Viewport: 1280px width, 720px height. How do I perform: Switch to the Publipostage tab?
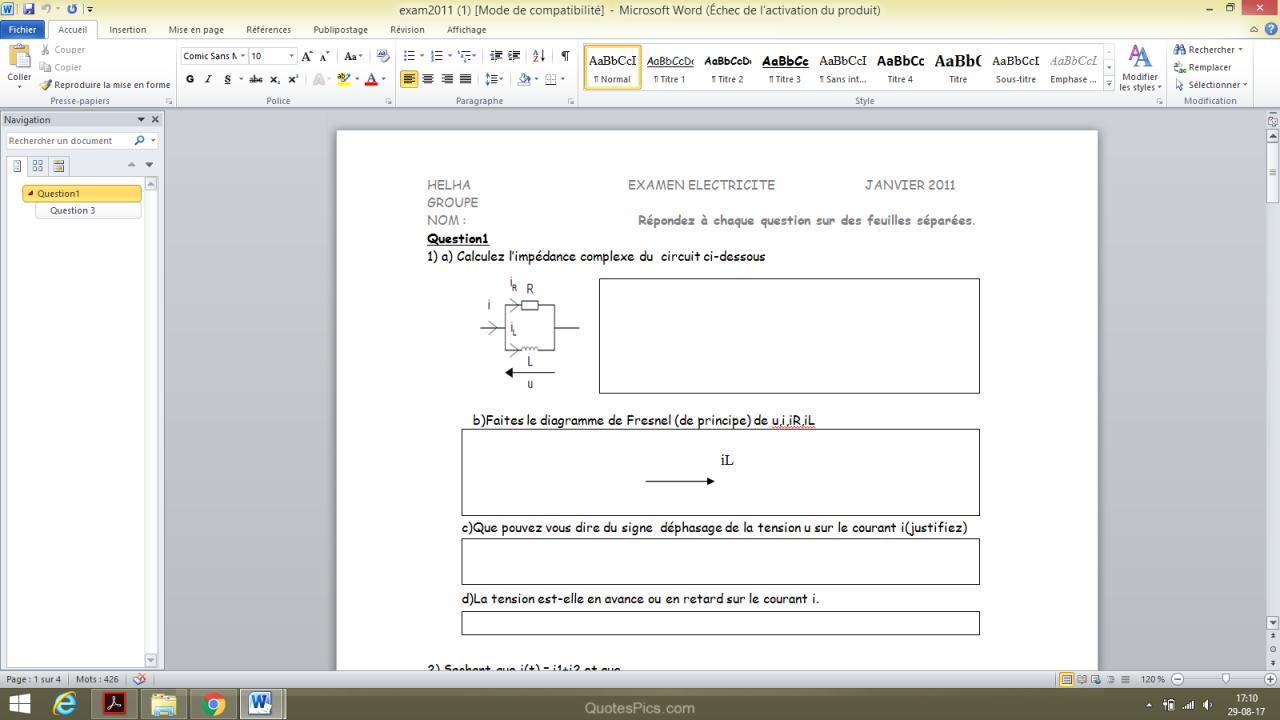[x=340, y=30]
